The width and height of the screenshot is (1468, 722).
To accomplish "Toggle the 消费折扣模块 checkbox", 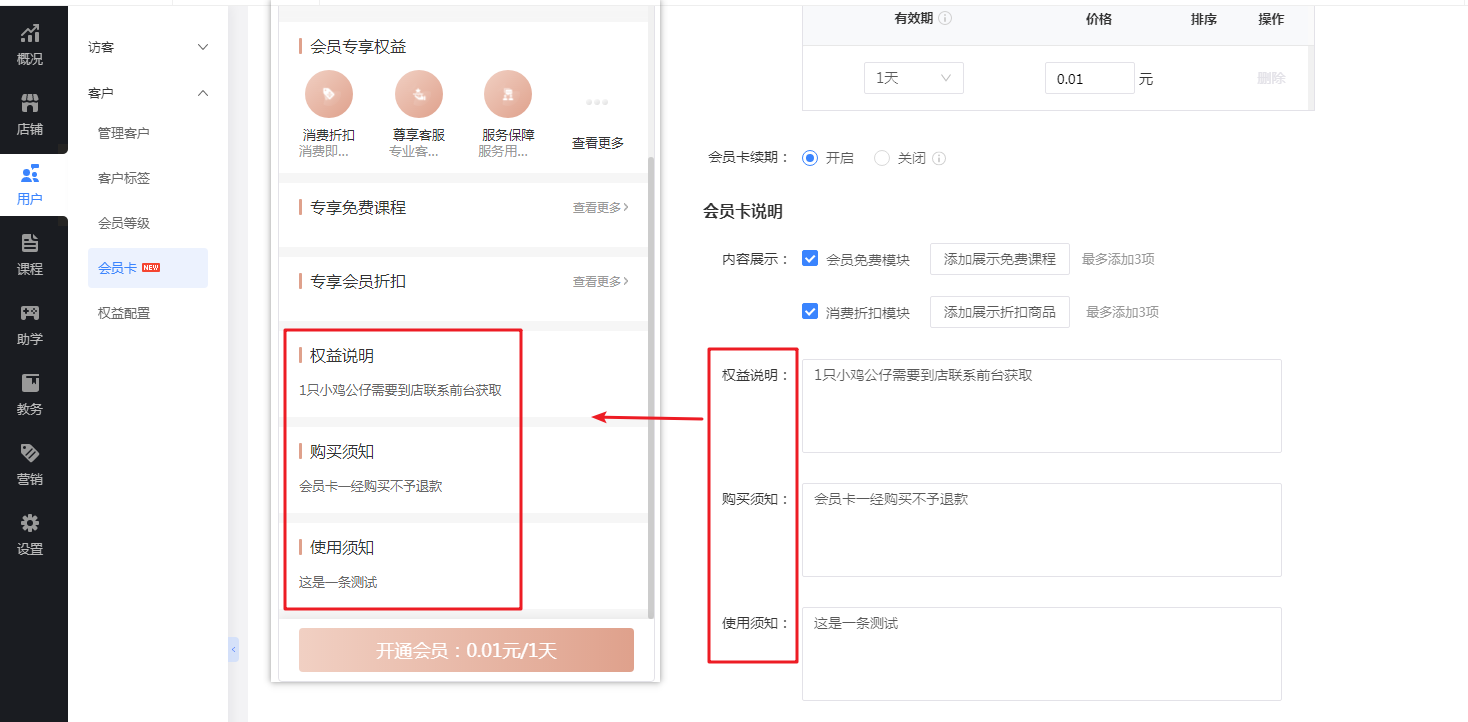I will point(810,311).
